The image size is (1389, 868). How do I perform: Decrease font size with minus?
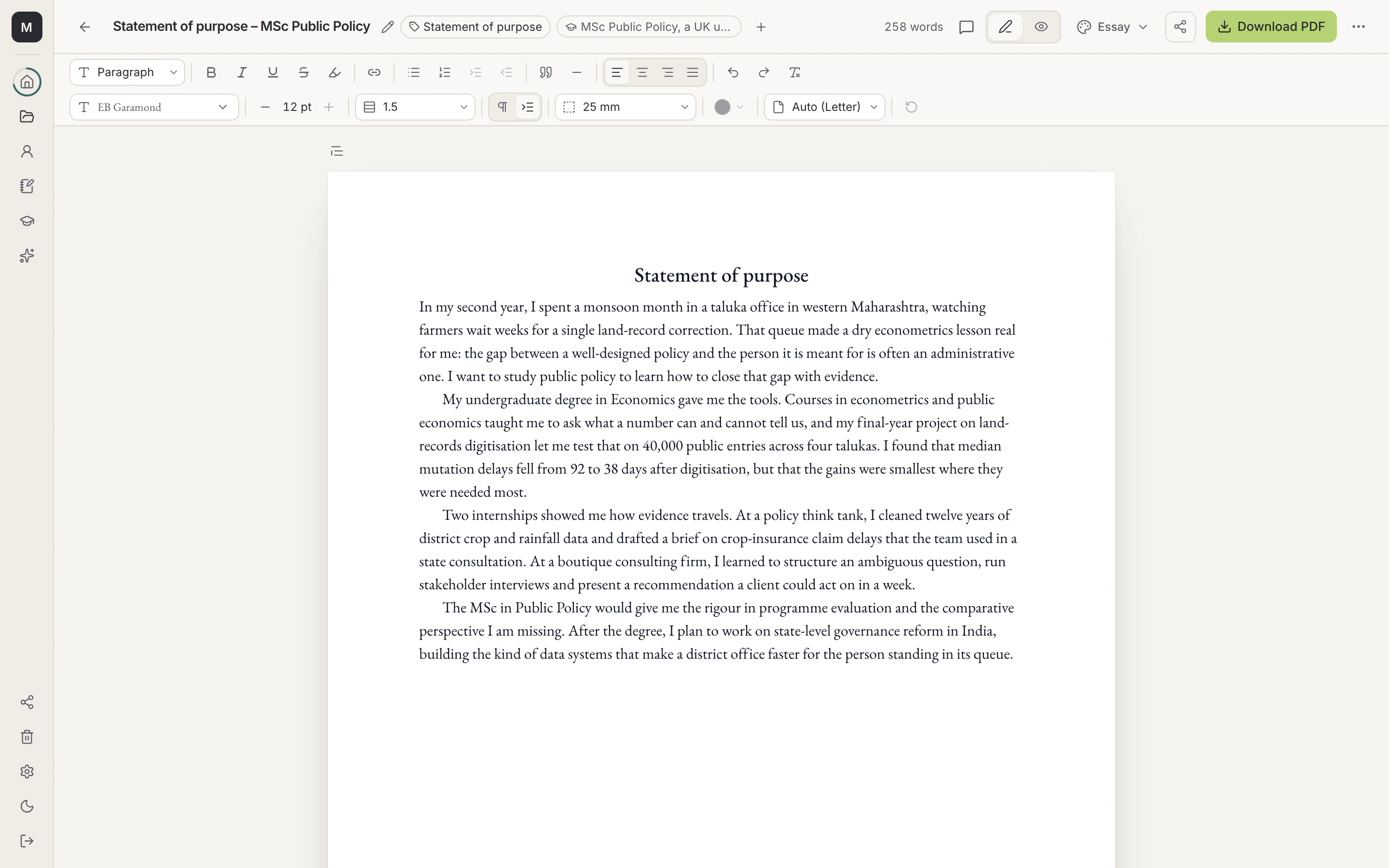(x=265, y=107)
